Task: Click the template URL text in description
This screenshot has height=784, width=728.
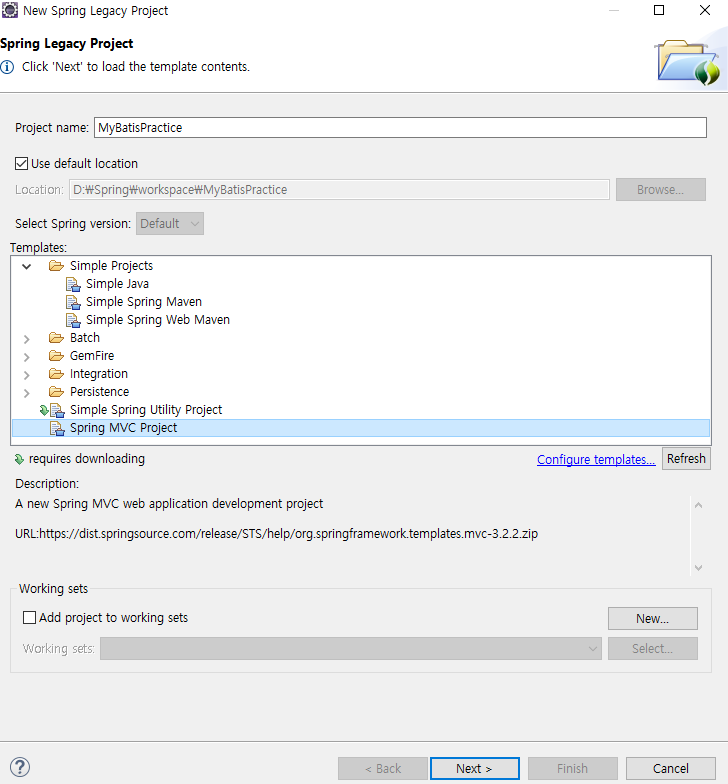Action: [276, 534]
